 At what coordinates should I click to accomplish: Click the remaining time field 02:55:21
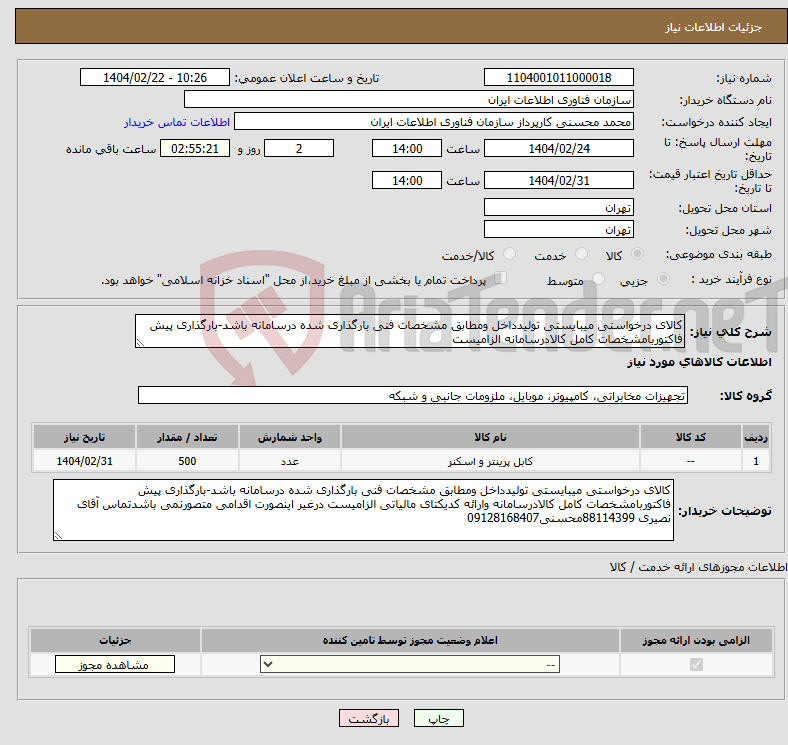194,148
